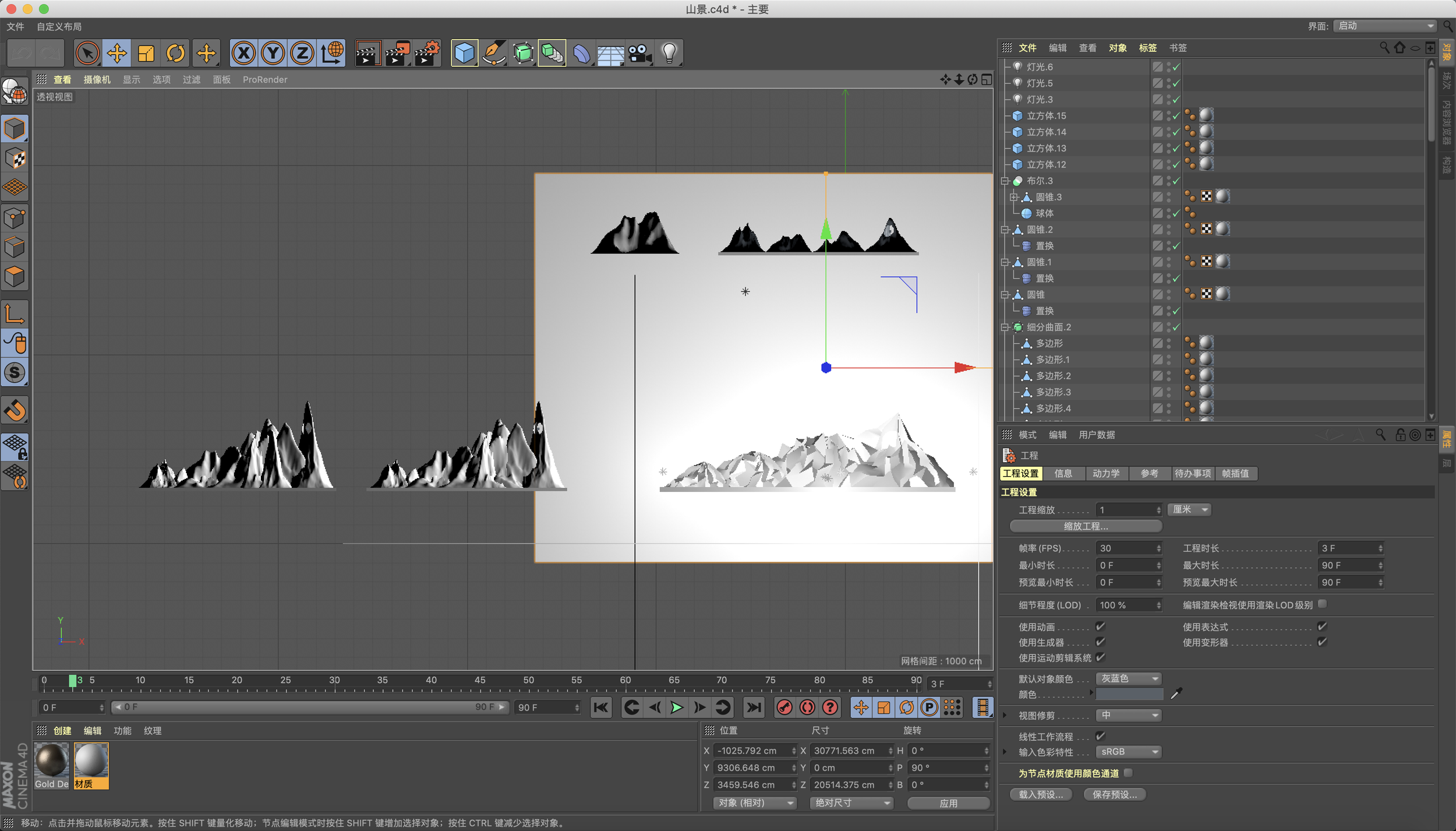Toggle world coordinate system icon

(332, 54)
